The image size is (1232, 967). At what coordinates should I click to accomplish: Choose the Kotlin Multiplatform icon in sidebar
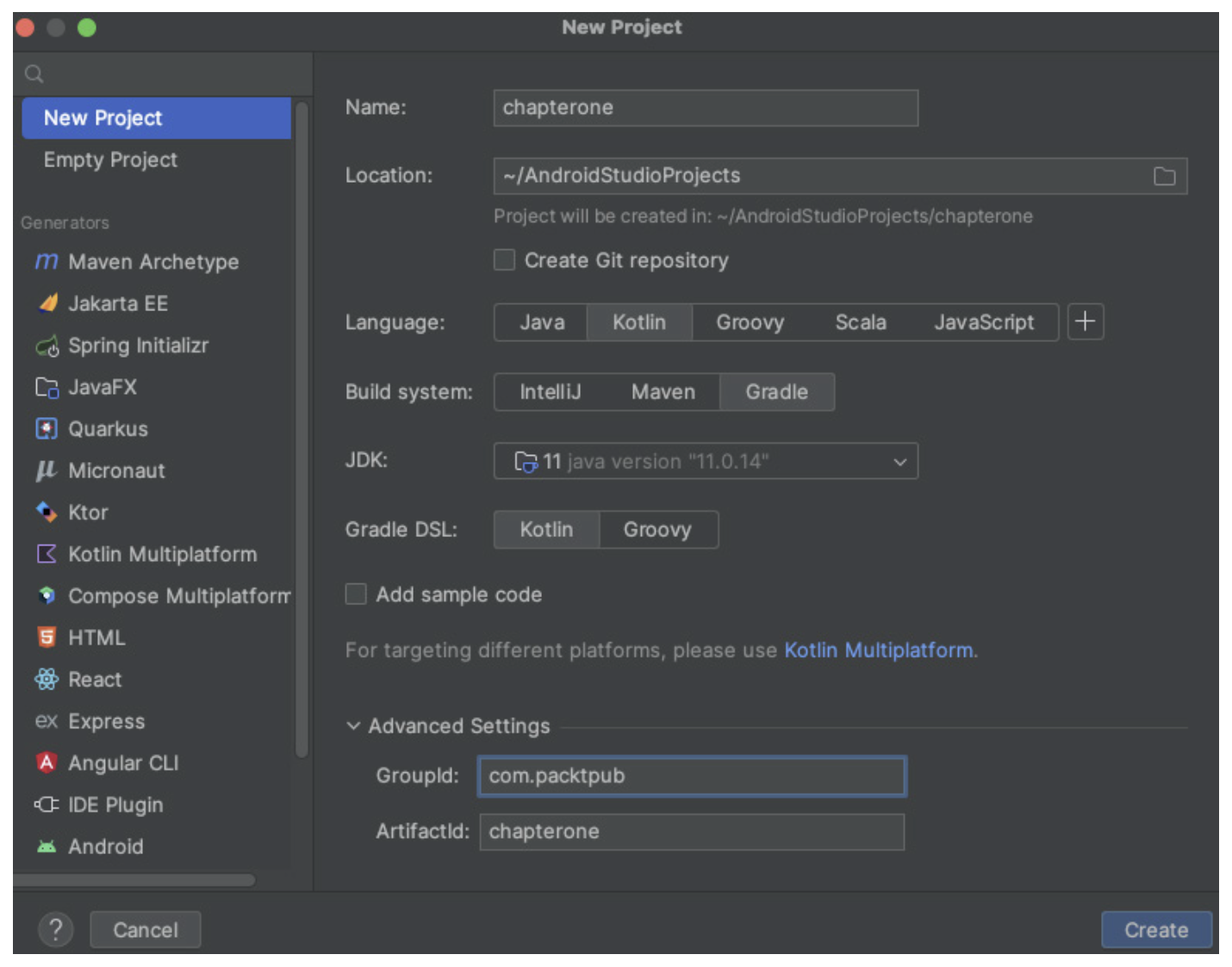(47, 554)
